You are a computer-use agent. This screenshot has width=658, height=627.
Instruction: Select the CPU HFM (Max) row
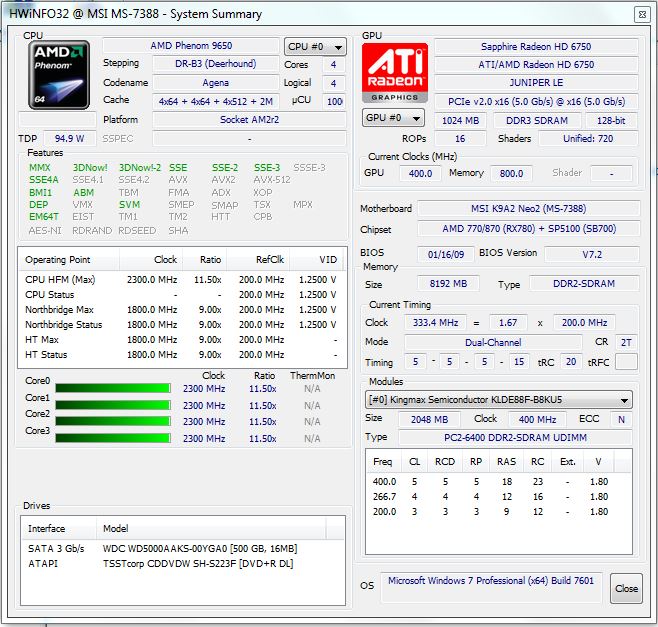click(182, 280)
